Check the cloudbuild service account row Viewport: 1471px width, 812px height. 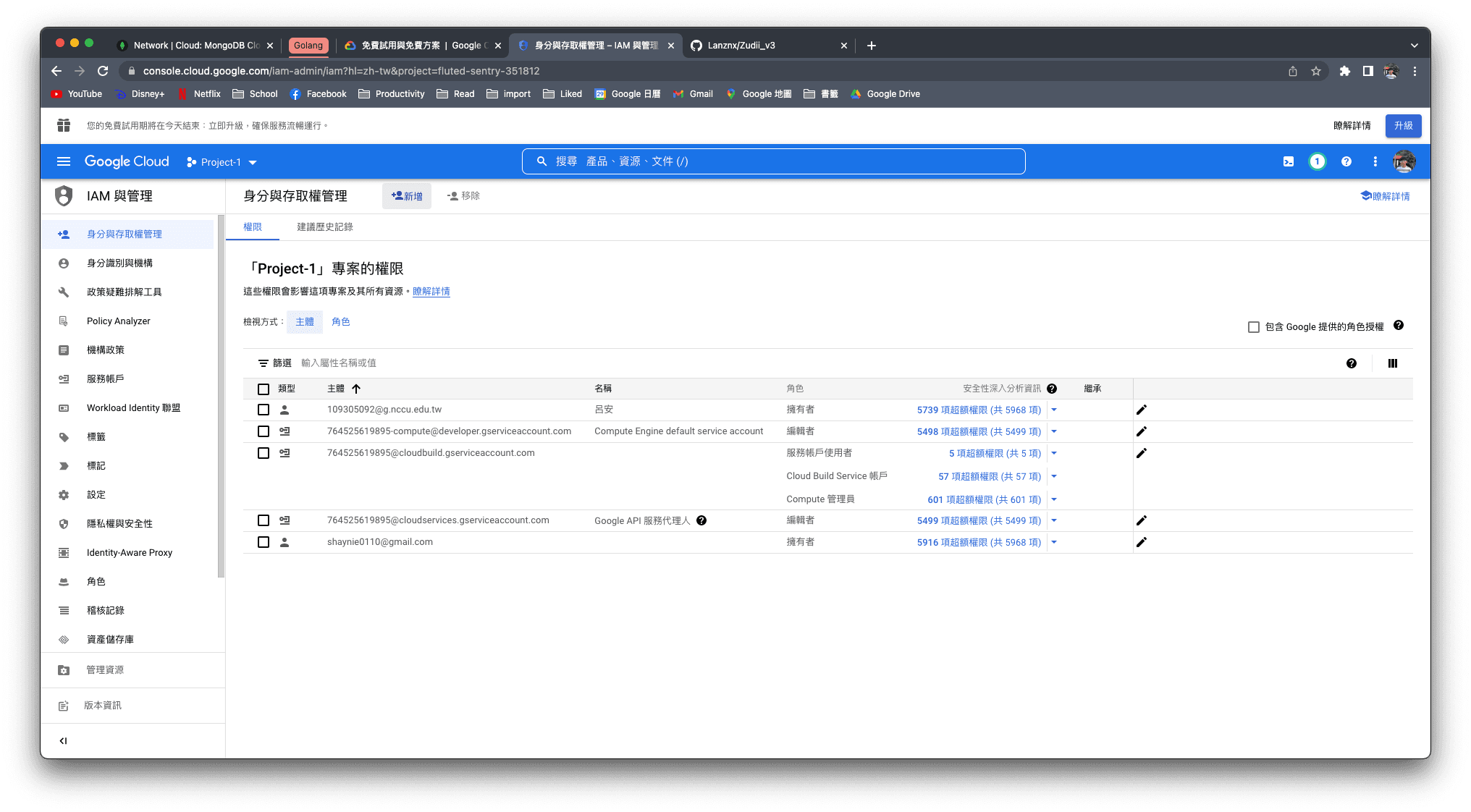(x=264, y=453)
